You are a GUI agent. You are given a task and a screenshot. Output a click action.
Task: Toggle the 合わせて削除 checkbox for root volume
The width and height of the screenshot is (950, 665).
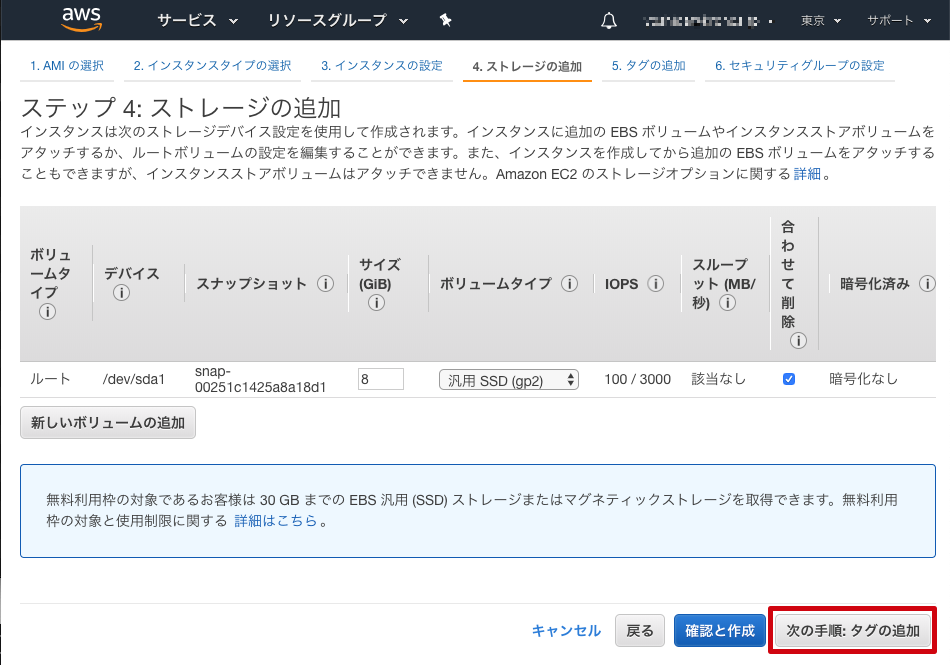[788, 379]
